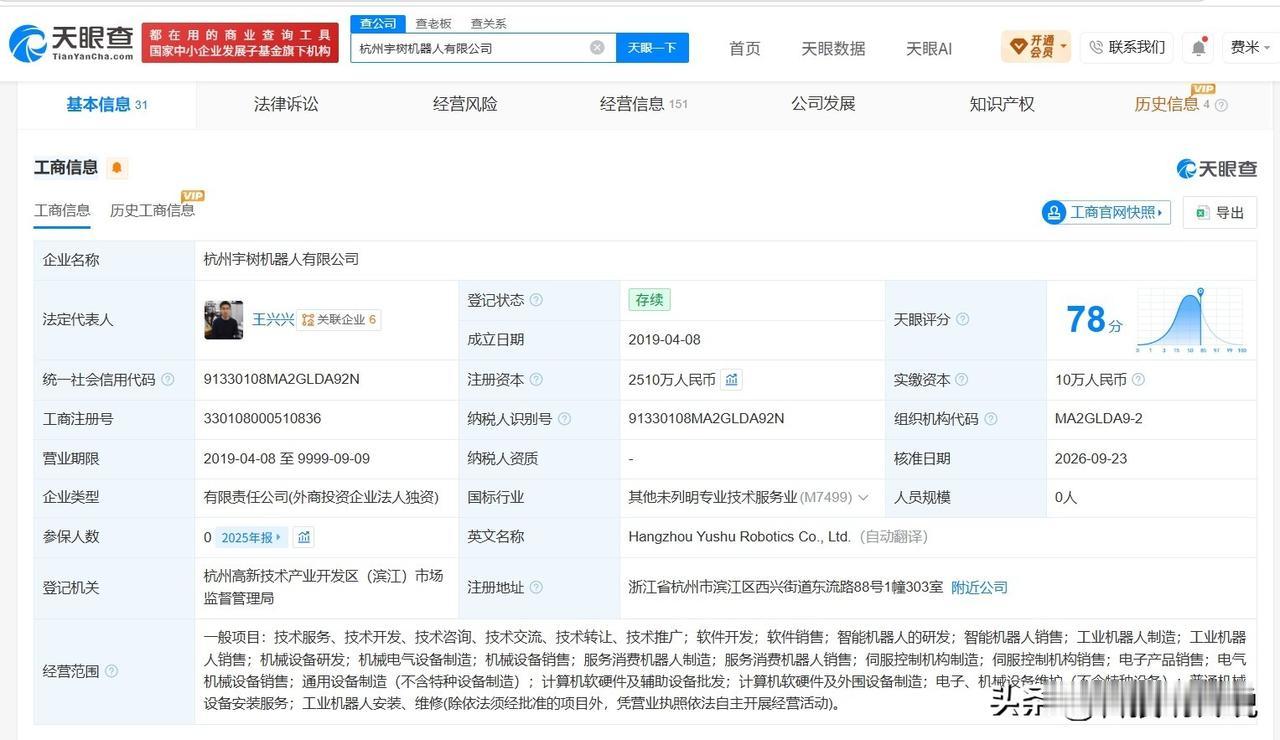Click help icon next to 统一社会信用代码
Screen dimensions: 1280x740
(x=168, y=379)
